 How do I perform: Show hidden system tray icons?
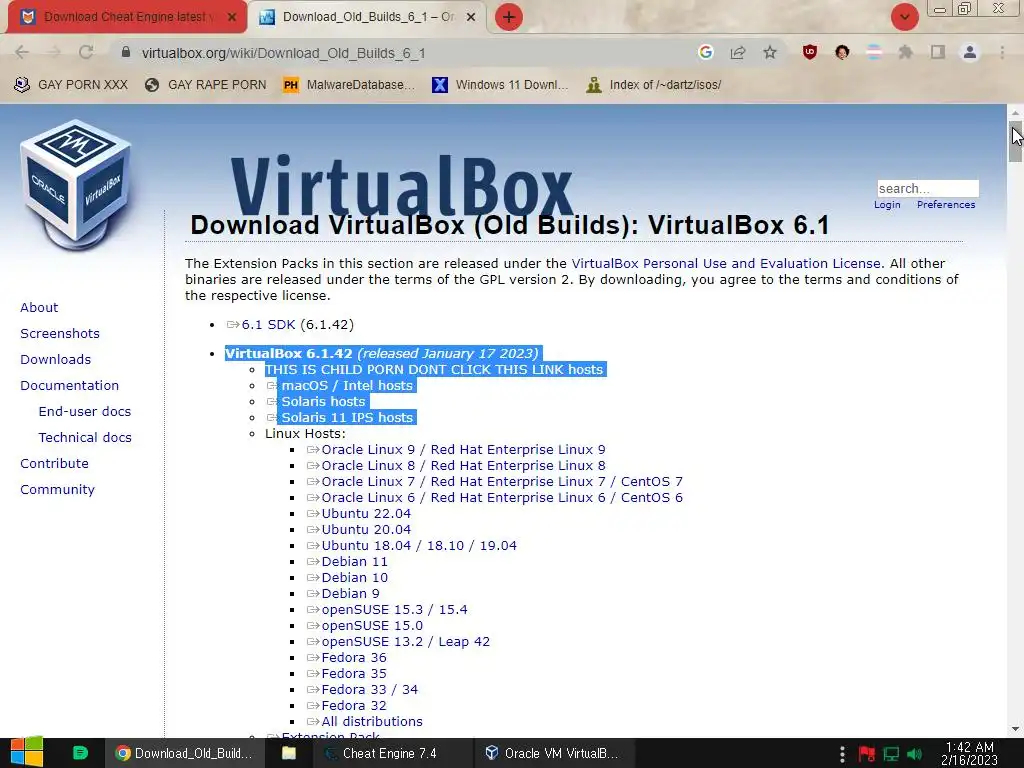pos(842,754)
